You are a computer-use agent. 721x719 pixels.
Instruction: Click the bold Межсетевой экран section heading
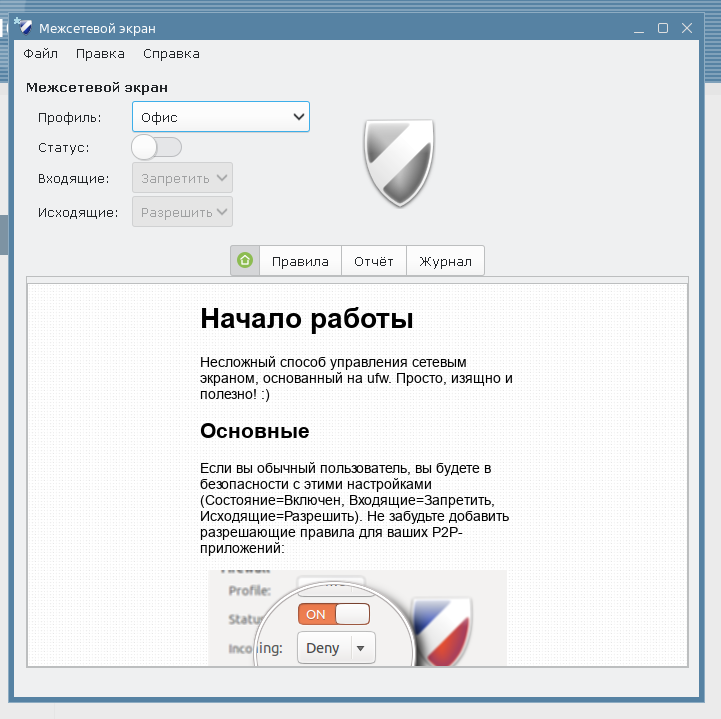pos(97,87)
